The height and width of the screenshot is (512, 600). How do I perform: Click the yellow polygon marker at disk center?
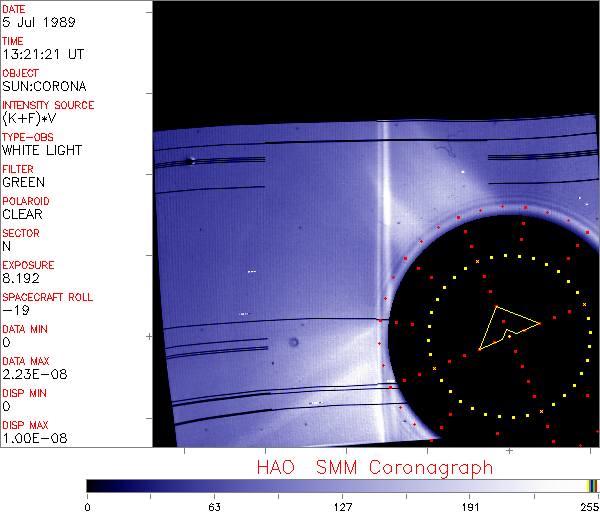pos(504,325)
